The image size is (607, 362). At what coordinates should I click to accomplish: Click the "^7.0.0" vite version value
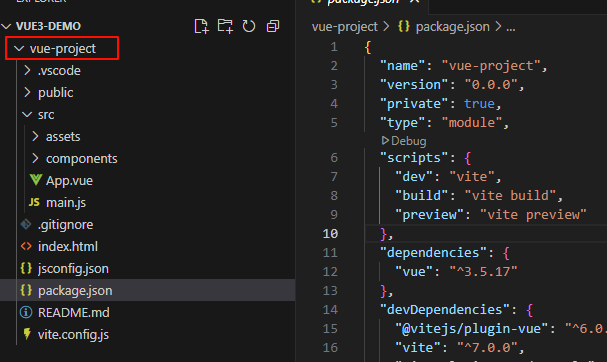click(487, 348)
